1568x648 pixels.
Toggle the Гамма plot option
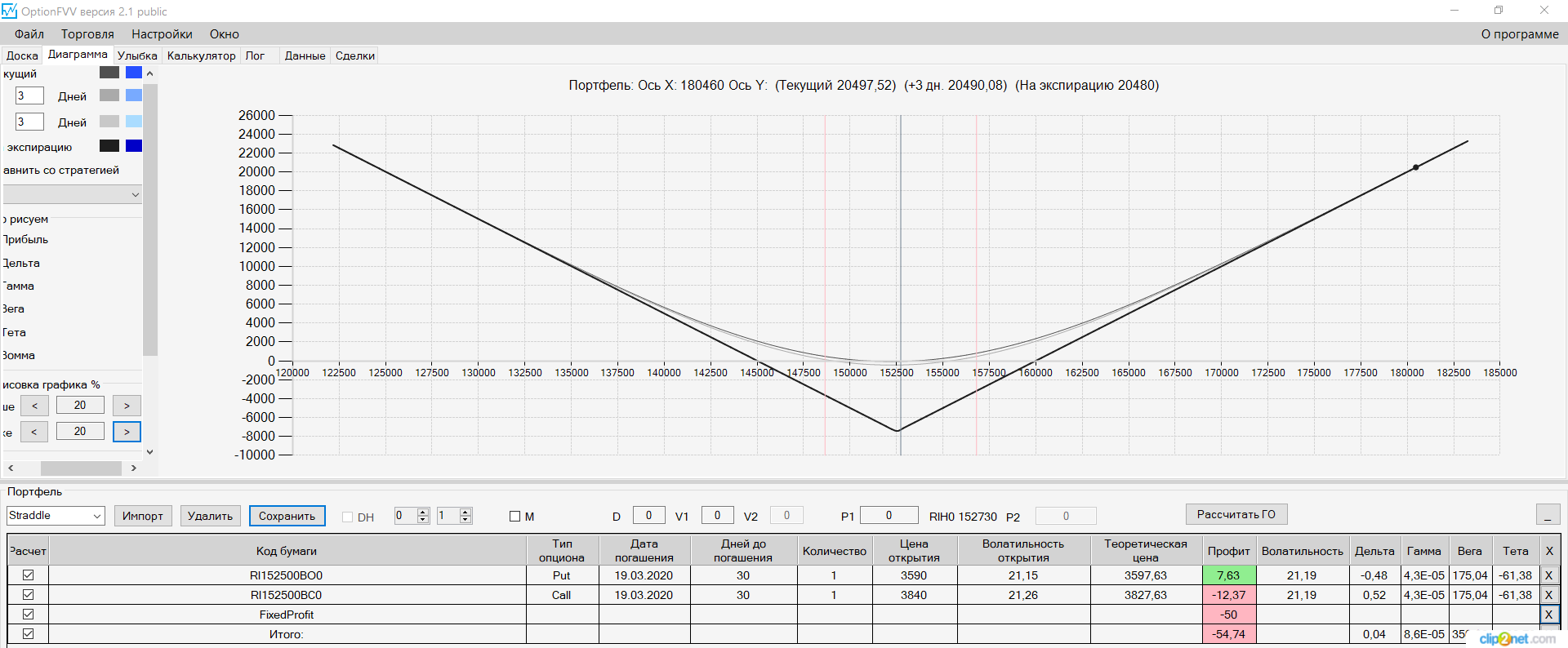click(18, 286)
